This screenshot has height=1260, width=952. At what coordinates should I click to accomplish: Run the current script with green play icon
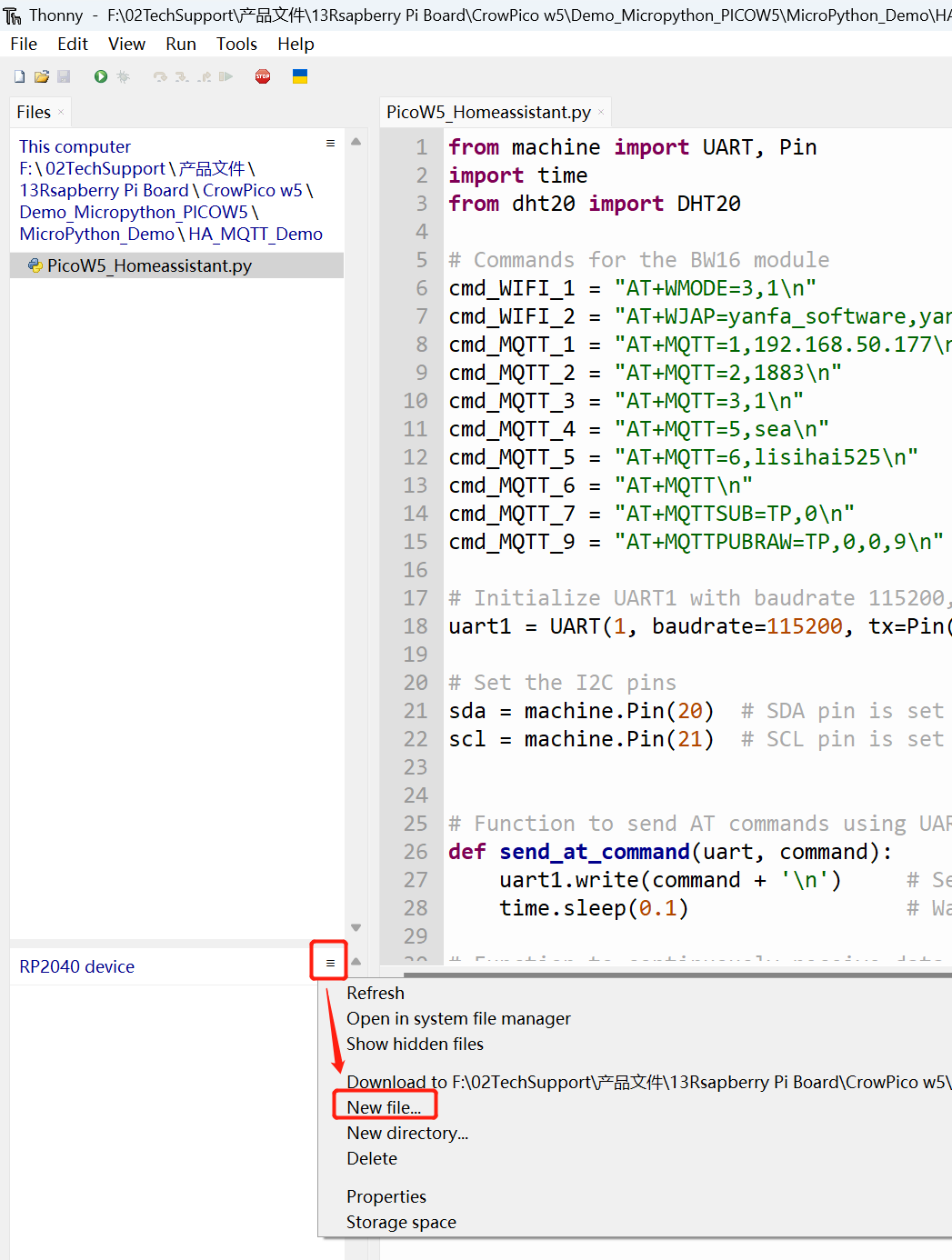point(101,77)
